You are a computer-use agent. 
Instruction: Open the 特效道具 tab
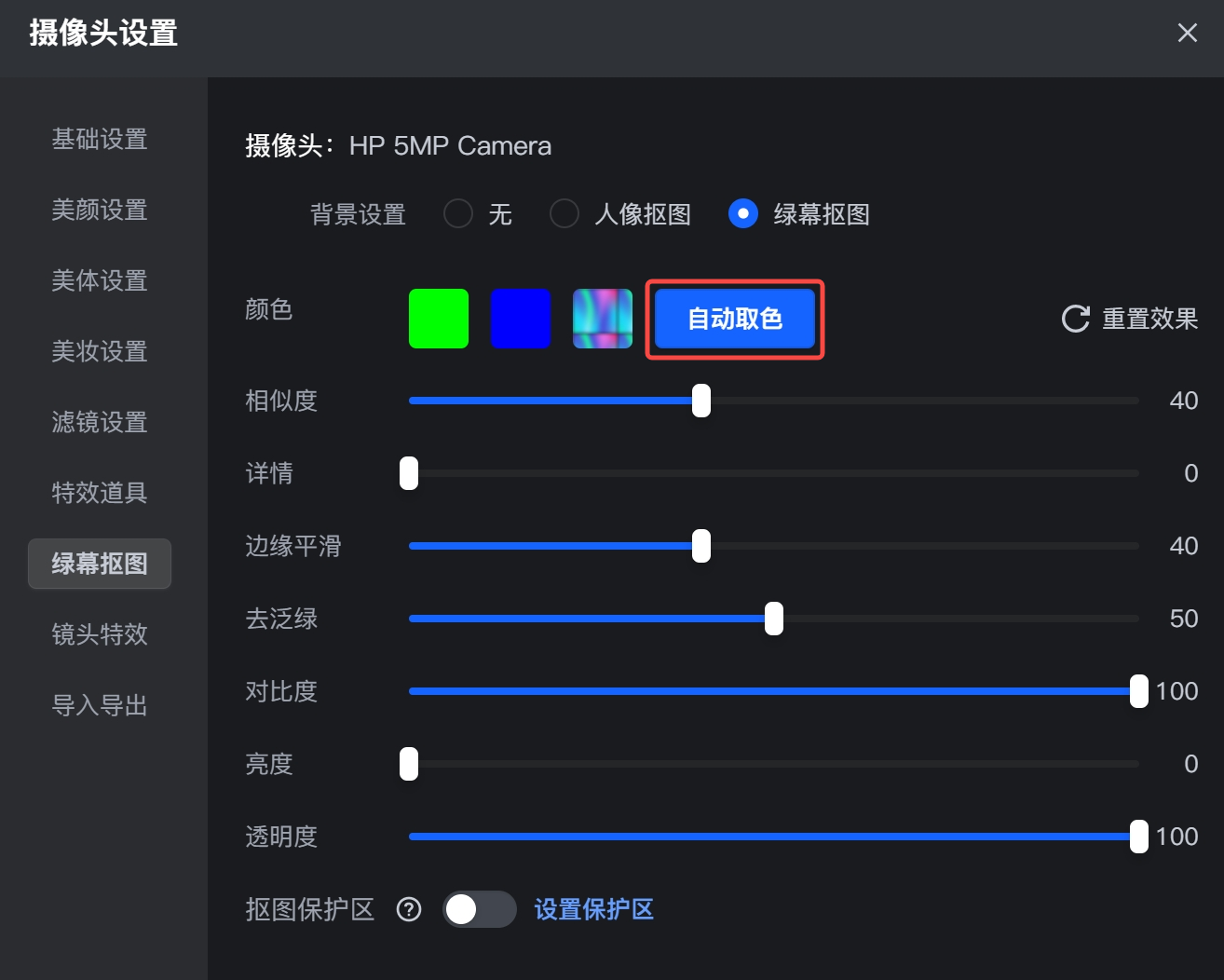point(100,493)
